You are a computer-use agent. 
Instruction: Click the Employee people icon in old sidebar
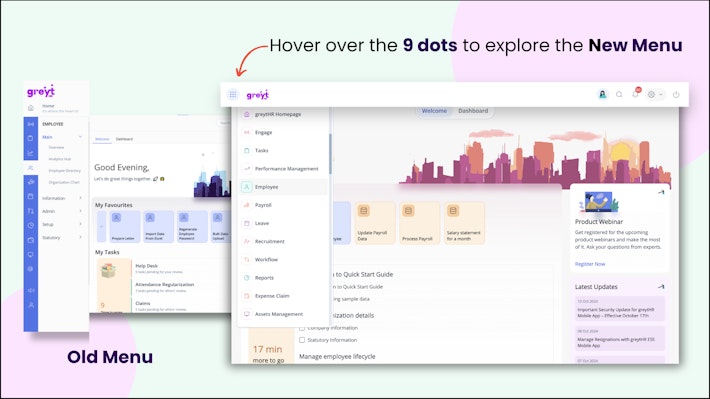[31, 168]
